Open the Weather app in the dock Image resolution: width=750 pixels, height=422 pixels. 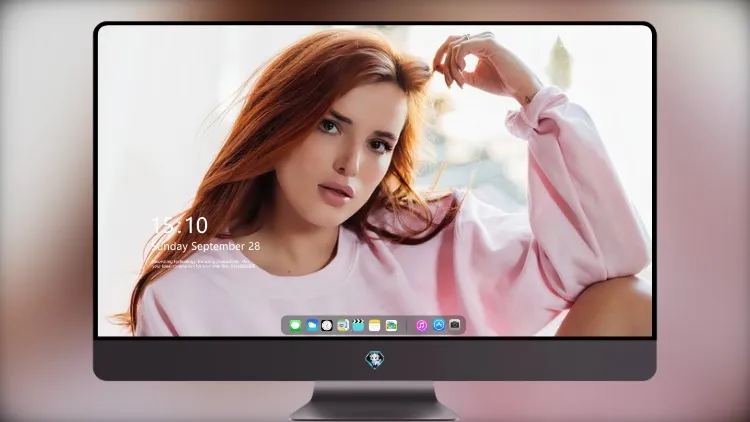pos(312,326)
